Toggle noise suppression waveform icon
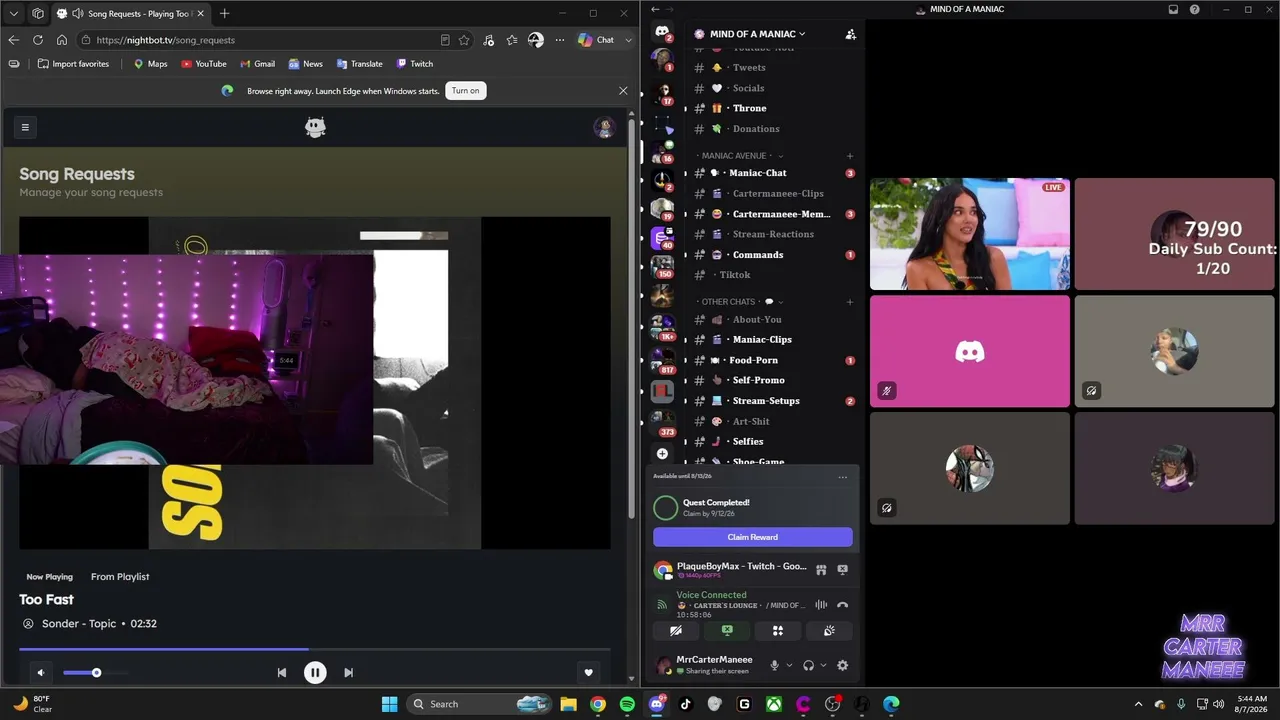This screenshot has height=720, width=1280. point(821,605)
